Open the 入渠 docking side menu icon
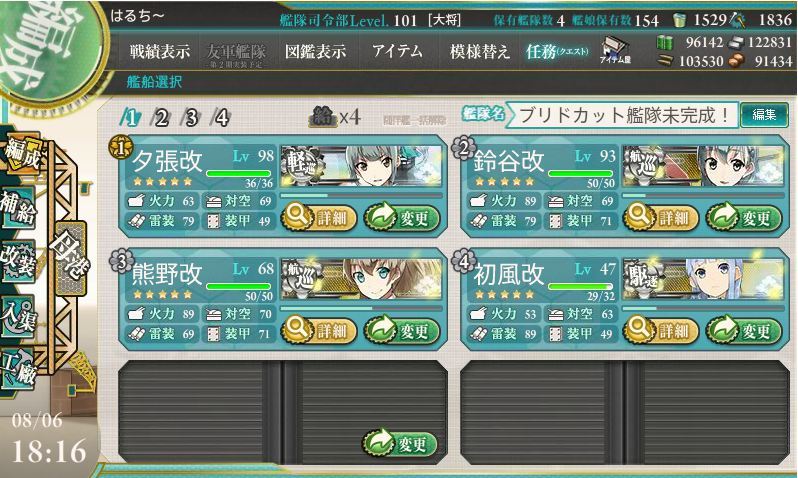The width and height of the screenshot is (798, 478). (x=19, y=316)
